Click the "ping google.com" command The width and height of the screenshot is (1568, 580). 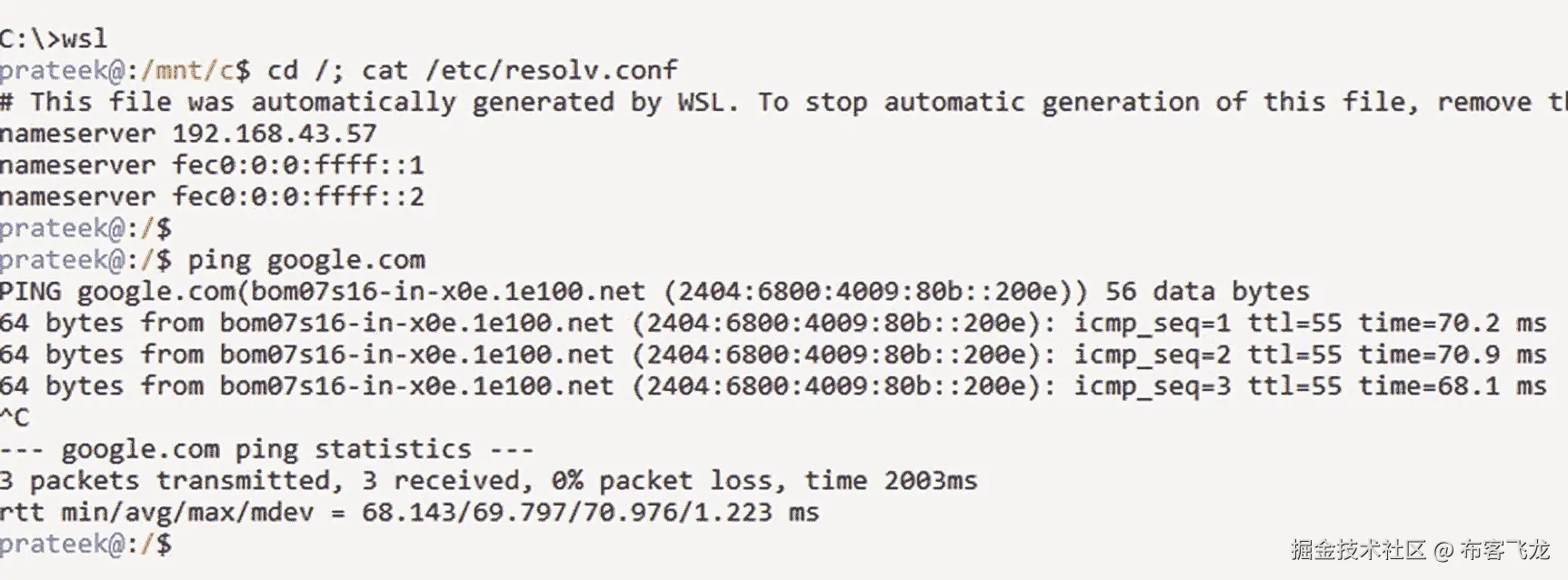[305, 260]
